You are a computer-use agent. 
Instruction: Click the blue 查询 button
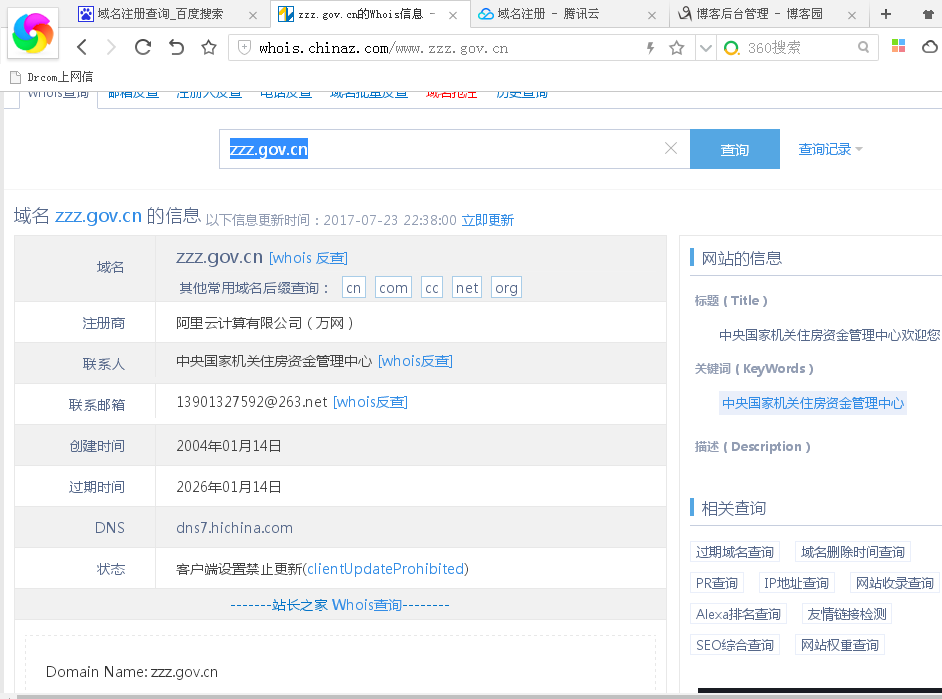coord(735,149)
